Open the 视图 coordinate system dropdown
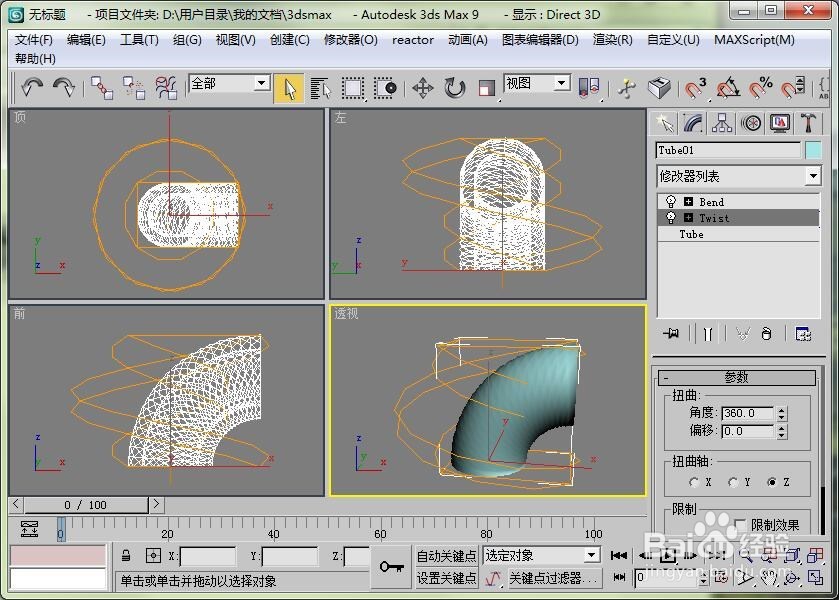This screenshot has height=600, width=839. coord(562,85)
